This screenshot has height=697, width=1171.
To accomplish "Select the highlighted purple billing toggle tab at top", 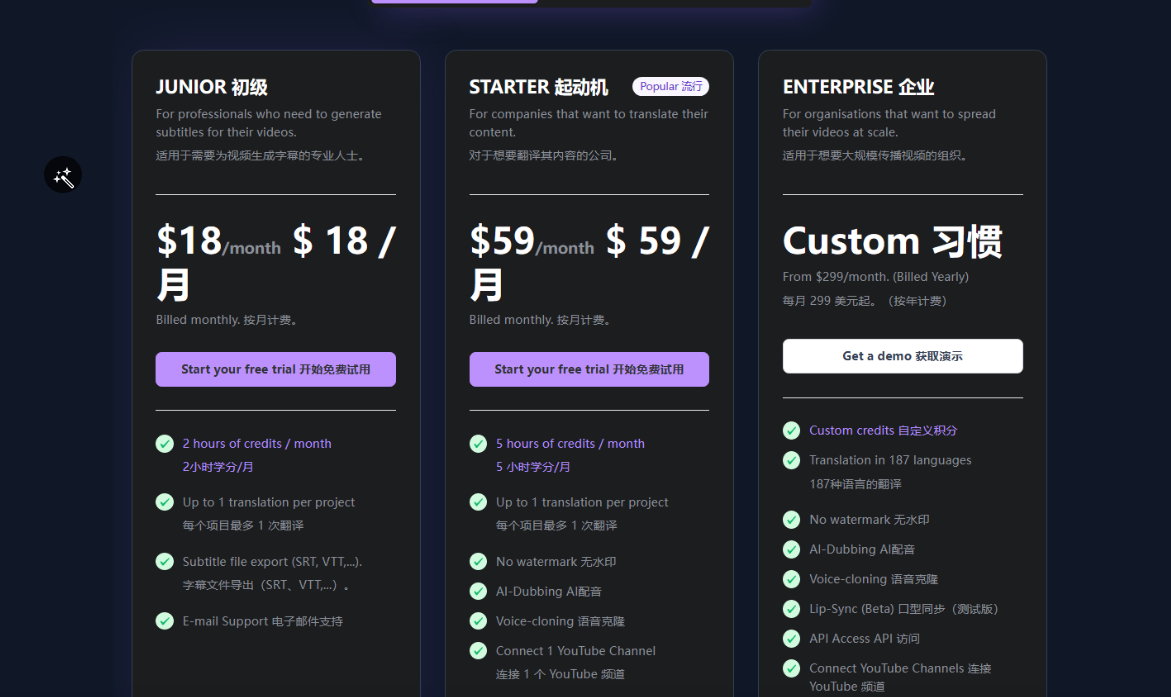I will [454, 1].
